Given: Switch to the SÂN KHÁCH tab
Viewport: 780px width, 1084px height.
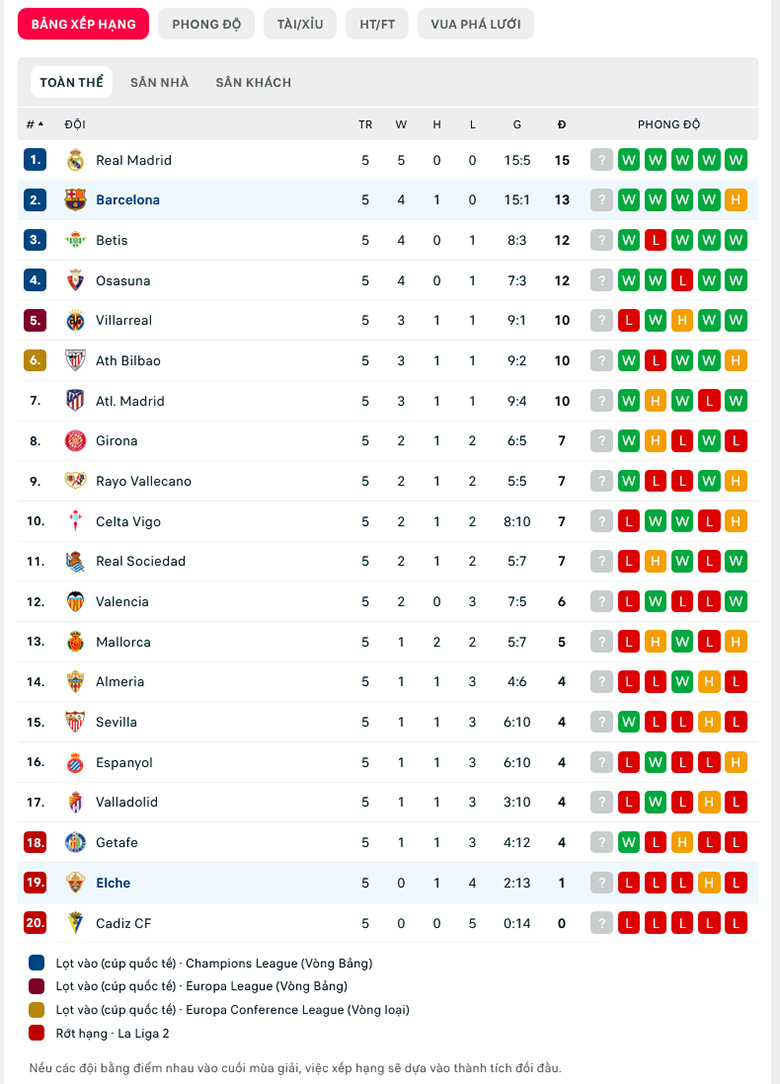Looking at the screenshot, I should [x=253, y=82].
